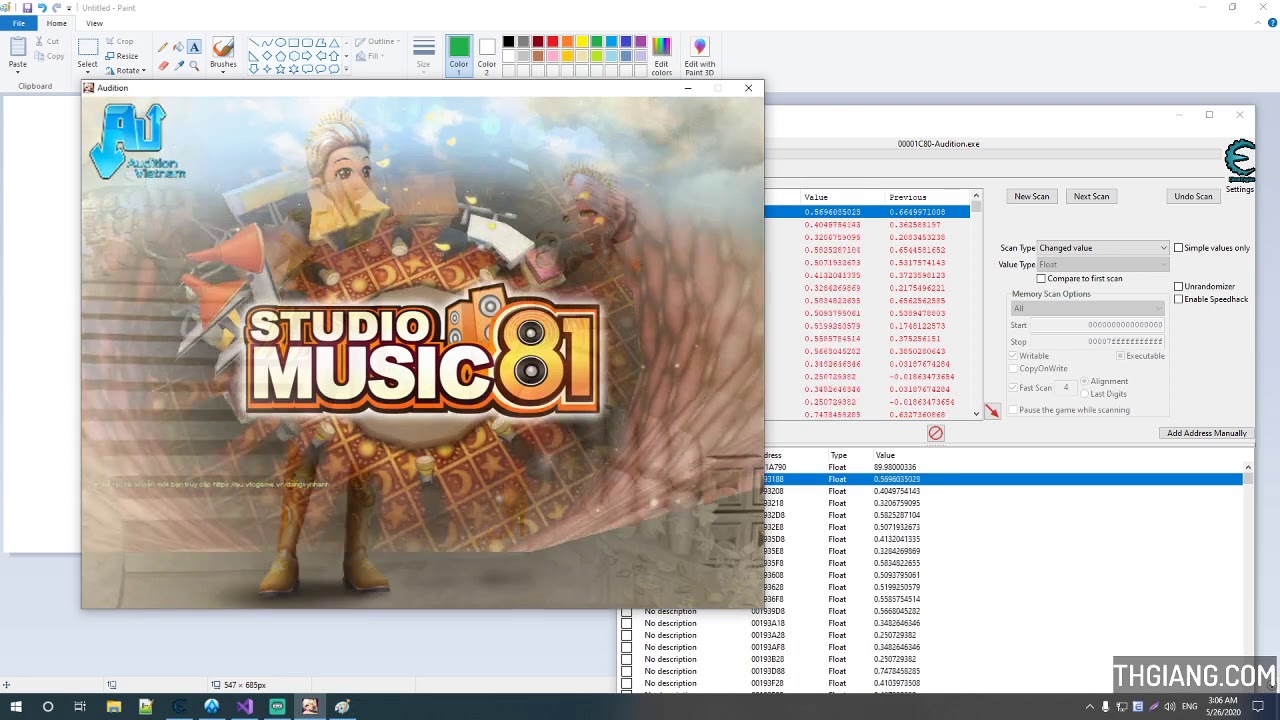Click the red no-entry clear list icon
The height and width of the screenshot is (720, 1280).
point(935,433)
